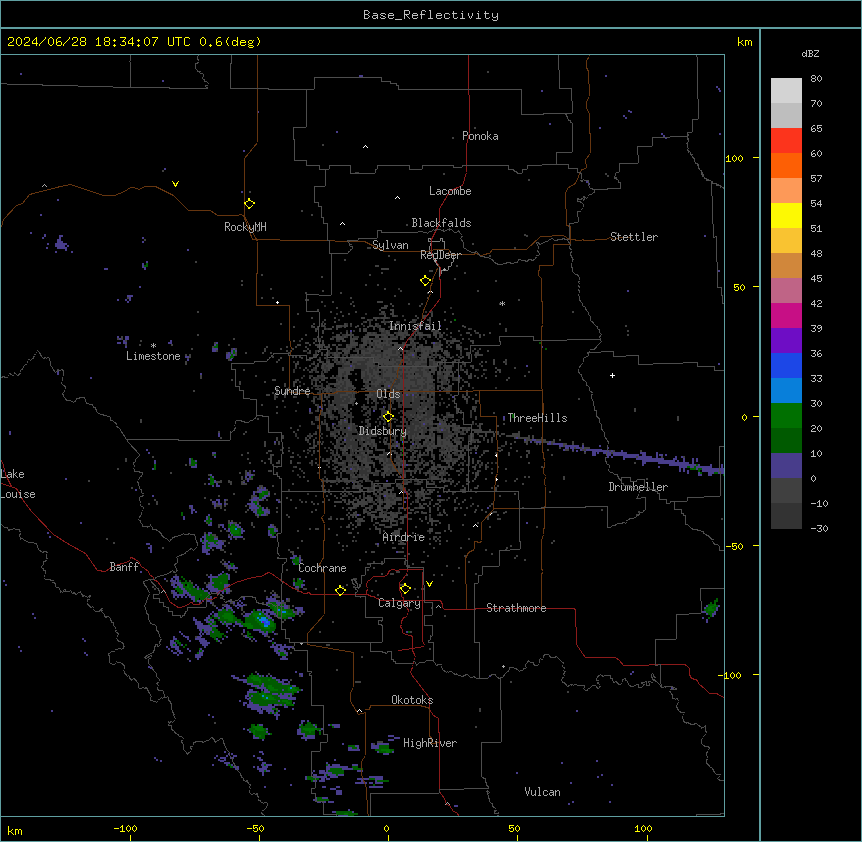Click the Sylvan label
The width and height of the screenshot is (862, 842).
pos(390,245)
